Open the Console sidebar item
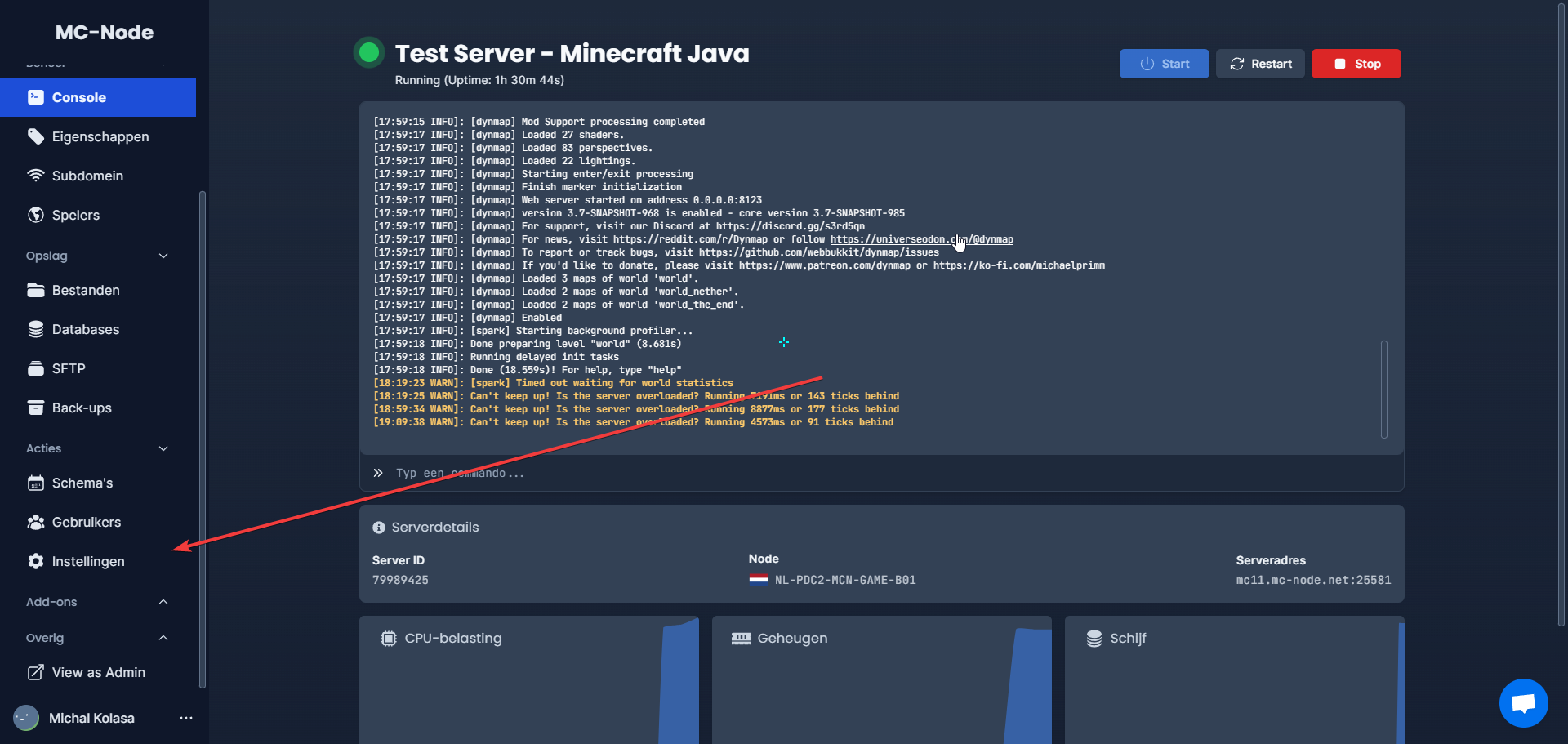Image resolution: width=1568 pixels, height=744 pixels. click(98, 97)
